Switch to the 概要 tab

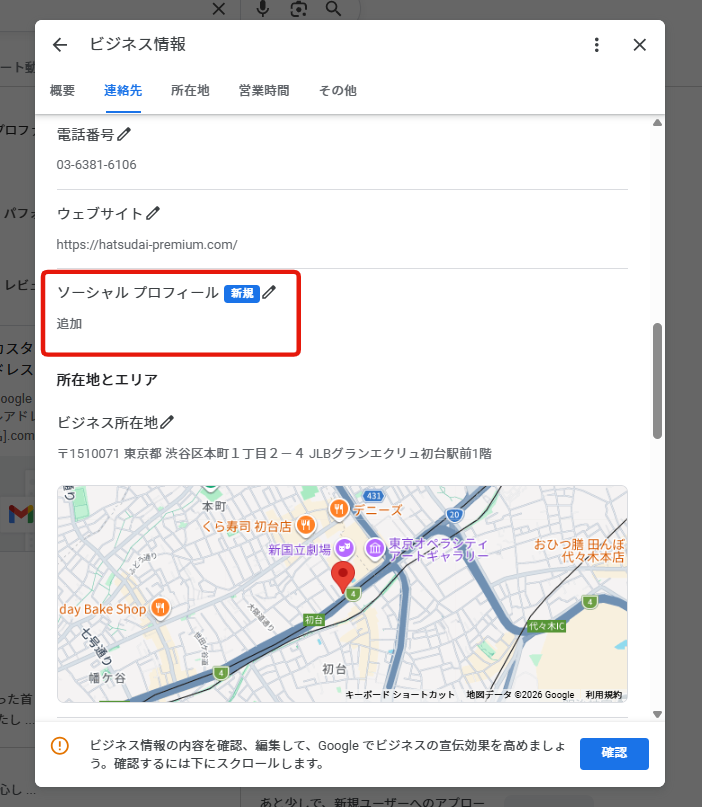(x=62, y=91)
